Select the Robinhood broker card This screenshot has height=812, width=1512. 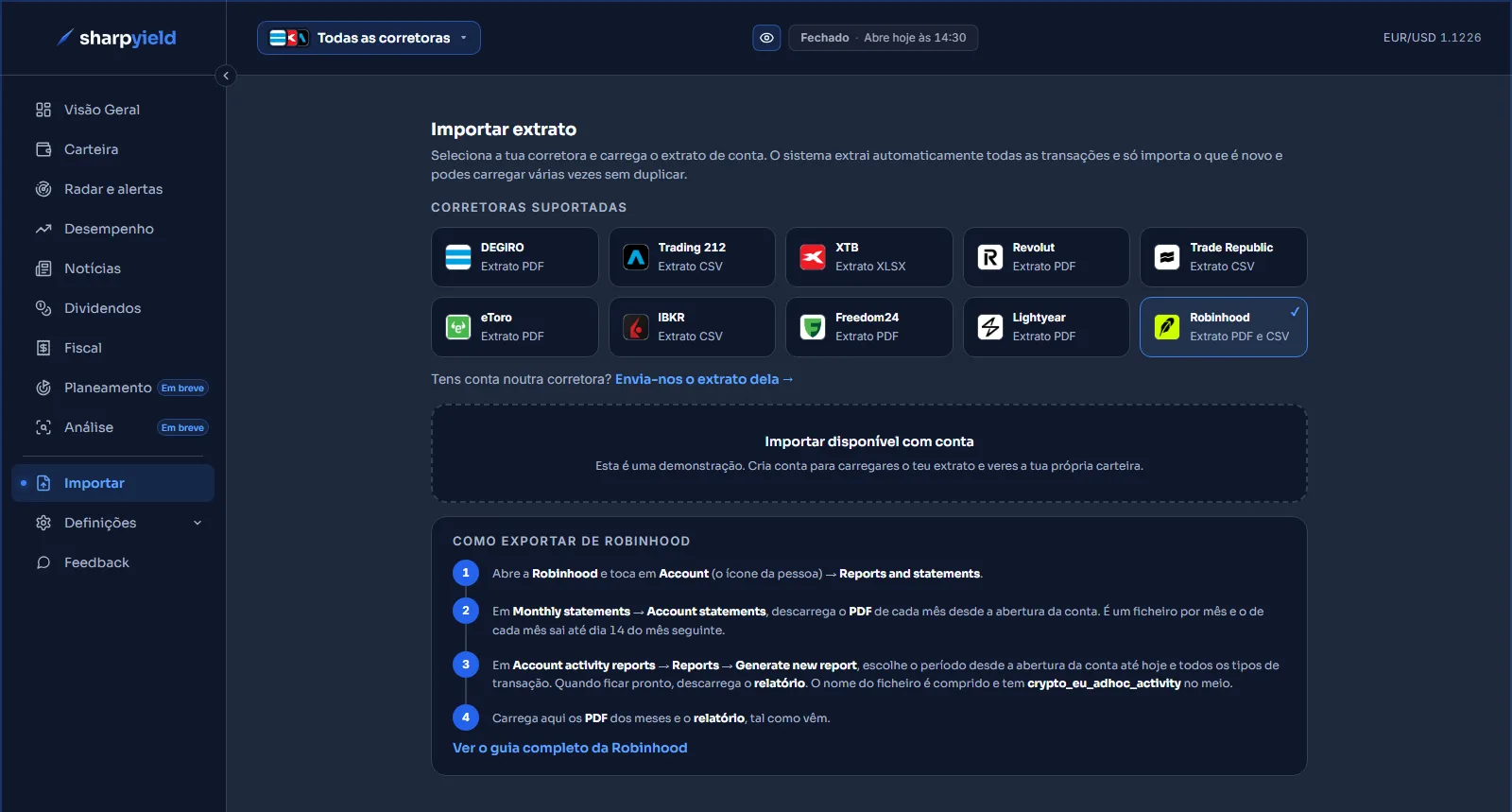(1224, 327)
